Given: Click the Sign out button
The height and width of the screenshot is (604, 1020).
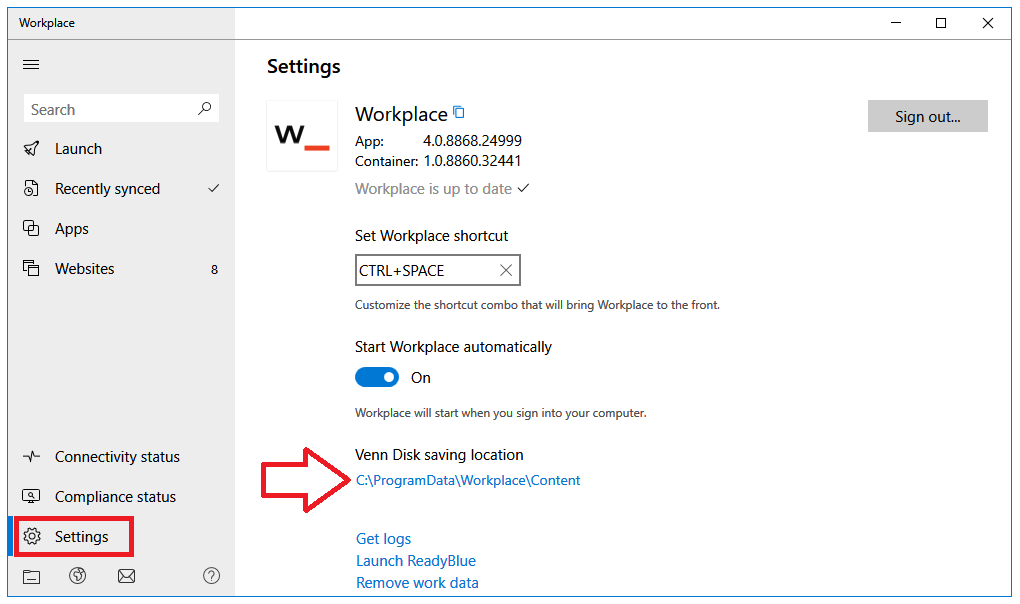Looking at the screenshot, I should tap(928, 116).
